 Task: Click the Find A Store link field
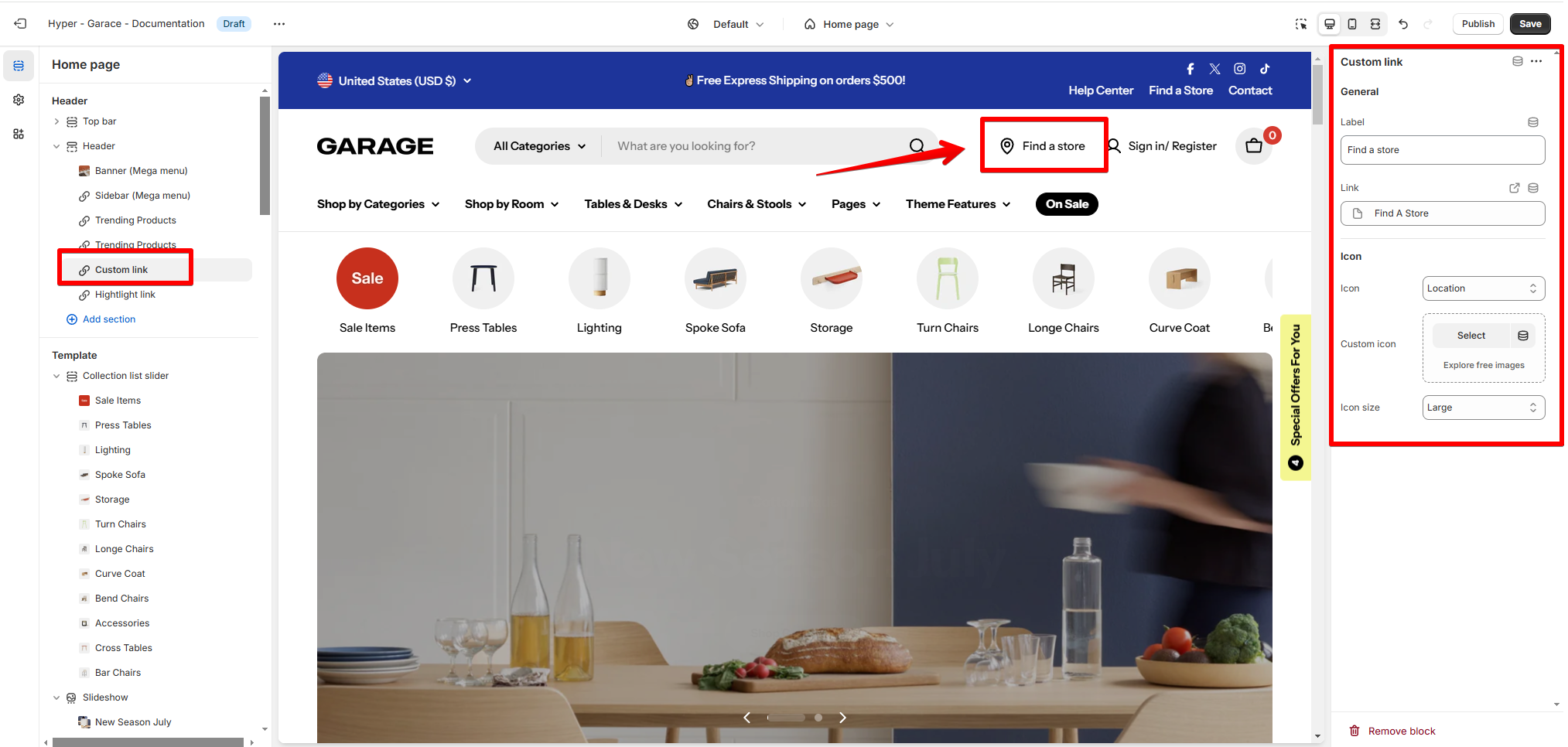[x=1443, y=213]
